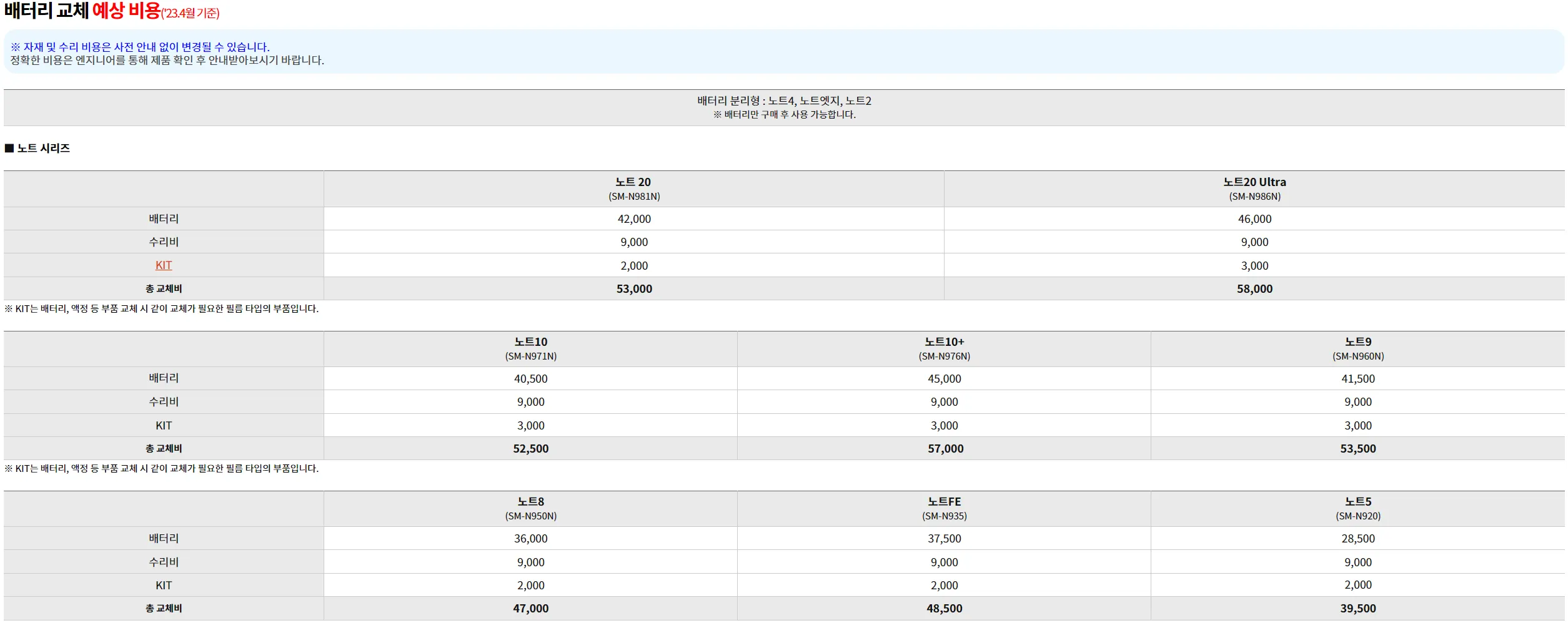
Task: Click the 39,500 total for 노트5
Action: coord(1358,609)
